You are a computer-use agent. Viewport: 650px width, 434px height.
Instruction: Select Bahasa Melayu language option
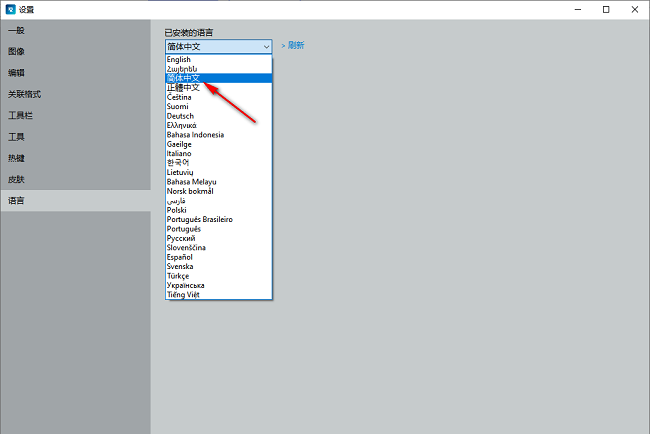coord(218,182)
